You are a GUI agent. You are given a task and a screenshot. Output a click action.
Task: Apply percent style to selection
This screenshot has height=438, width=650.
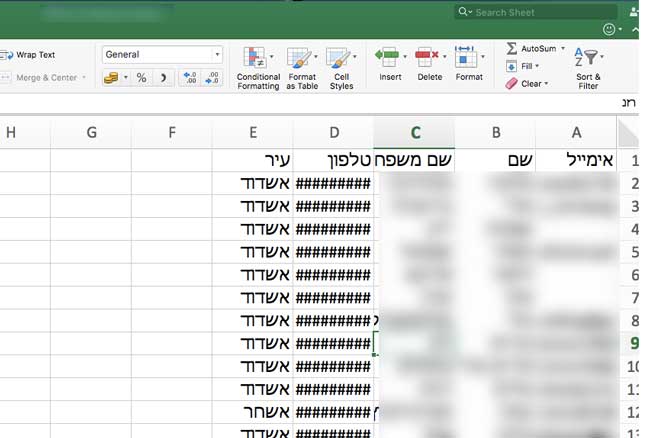coord(141,78)
